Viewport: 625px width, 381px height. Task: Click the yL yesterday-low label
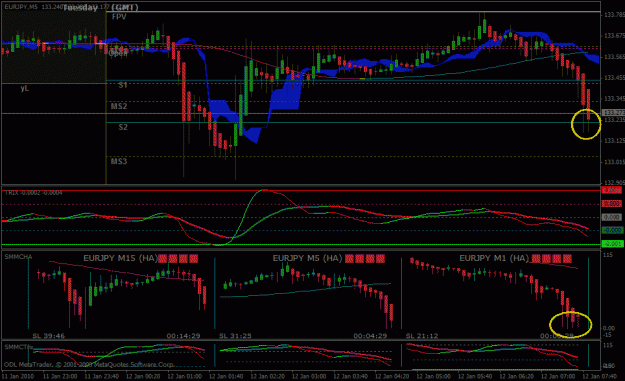25,88
